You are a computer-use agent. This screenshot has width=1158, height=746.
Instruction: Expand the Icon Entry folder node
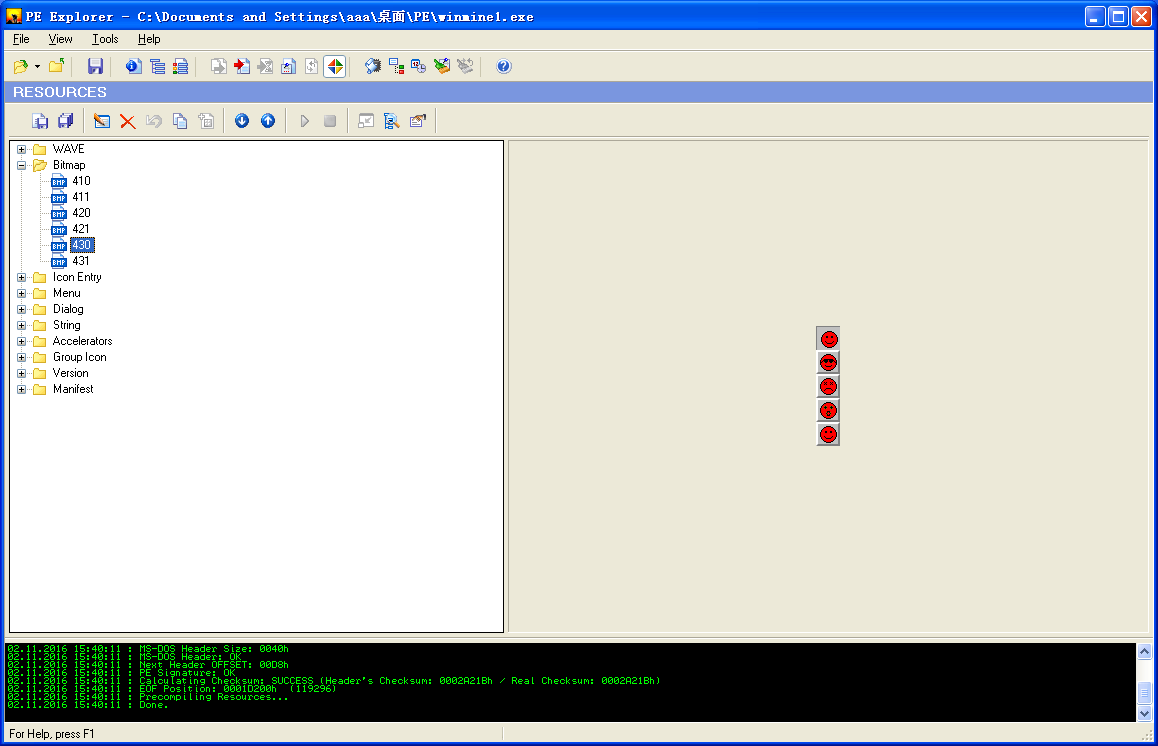click(21, 278)
